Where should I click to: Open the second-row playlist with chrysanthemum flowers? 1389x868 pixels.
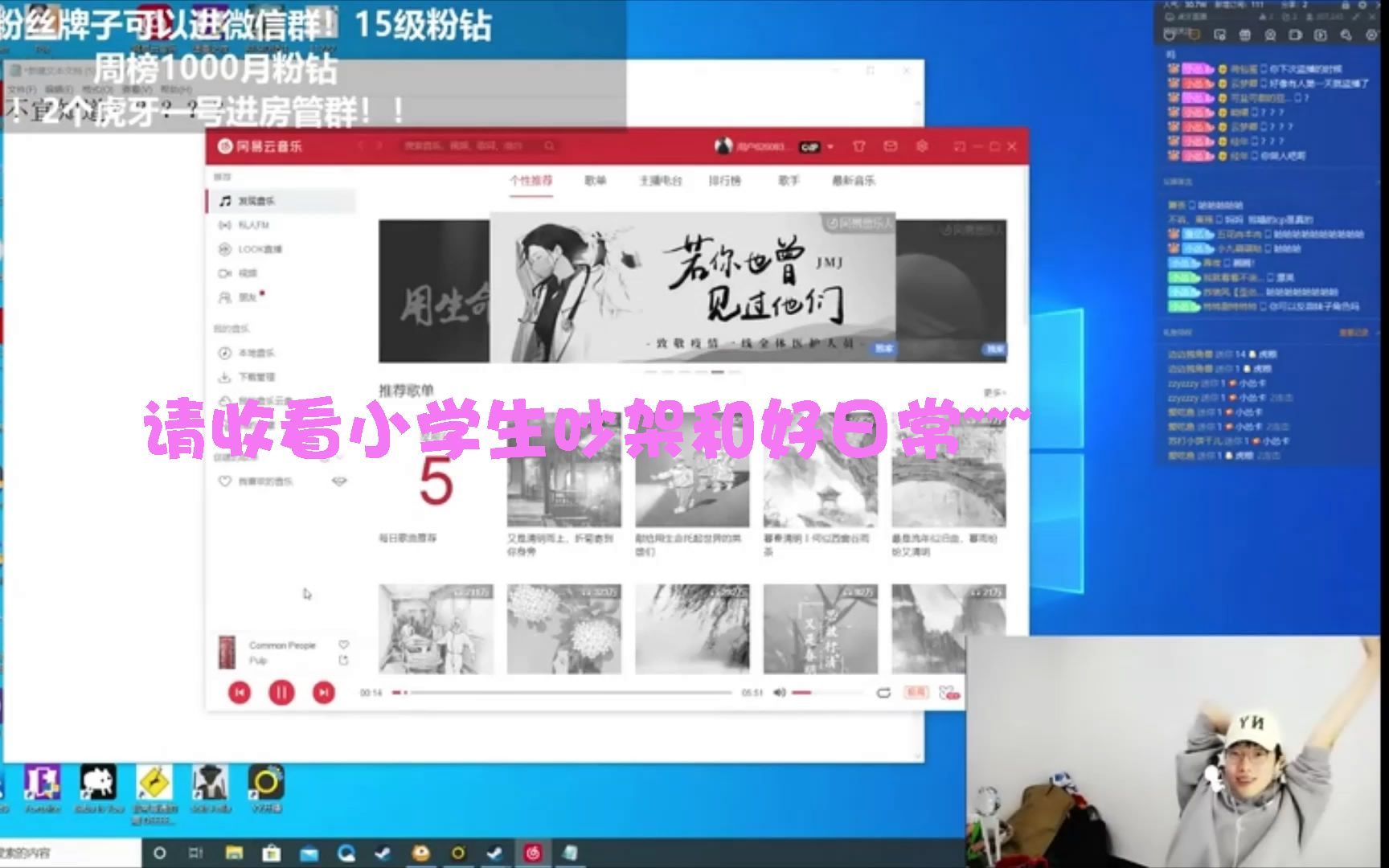563,628
